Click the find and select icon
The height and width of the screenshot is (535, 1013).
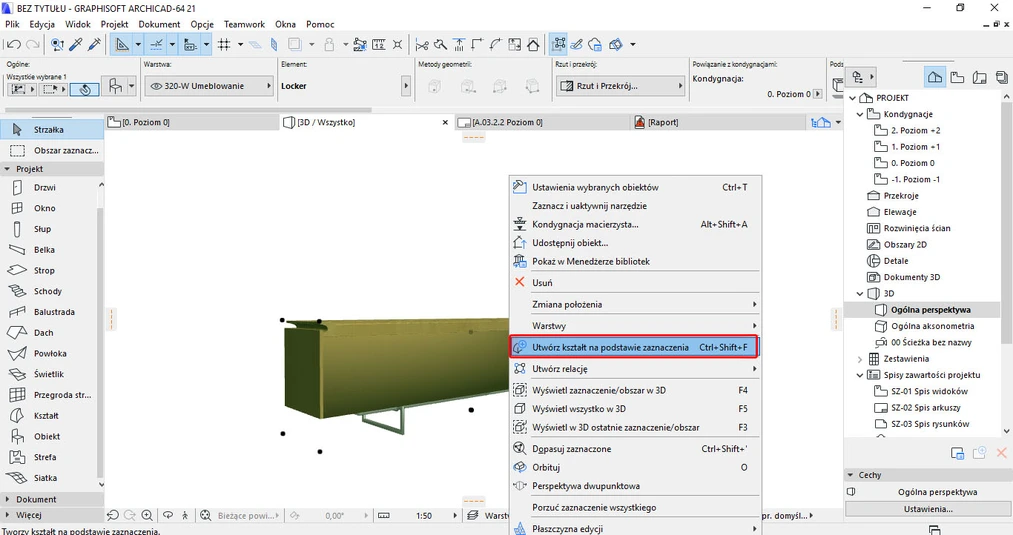57,45
